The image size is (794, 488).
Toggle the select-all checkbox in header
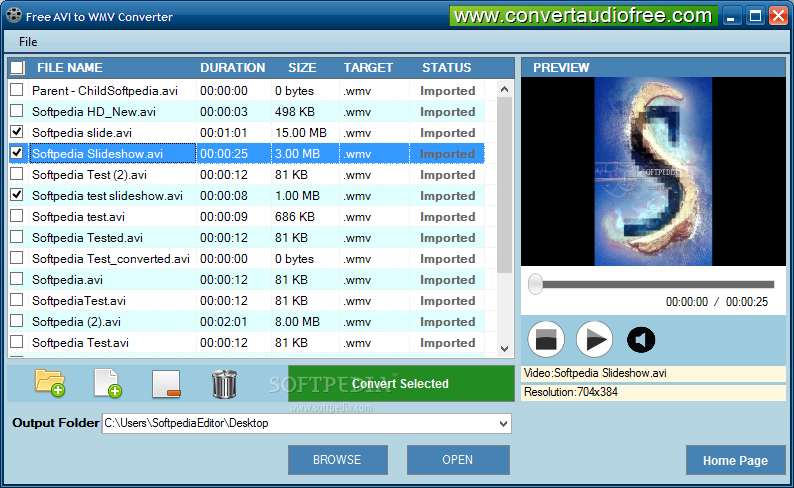tap(17, 67)
